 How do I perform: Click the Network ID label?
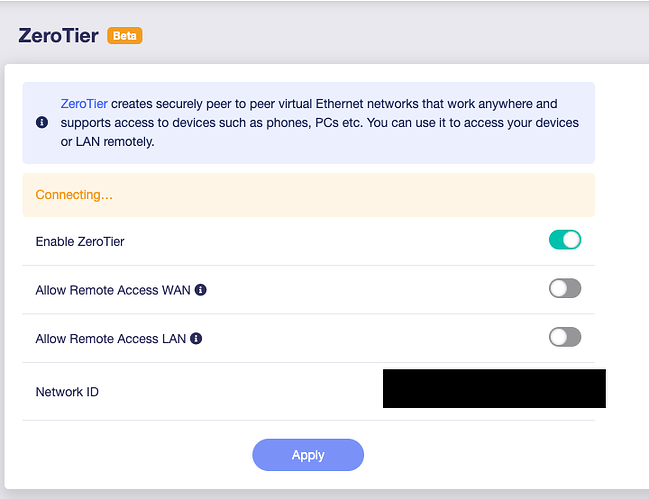(x=67, y=392)
